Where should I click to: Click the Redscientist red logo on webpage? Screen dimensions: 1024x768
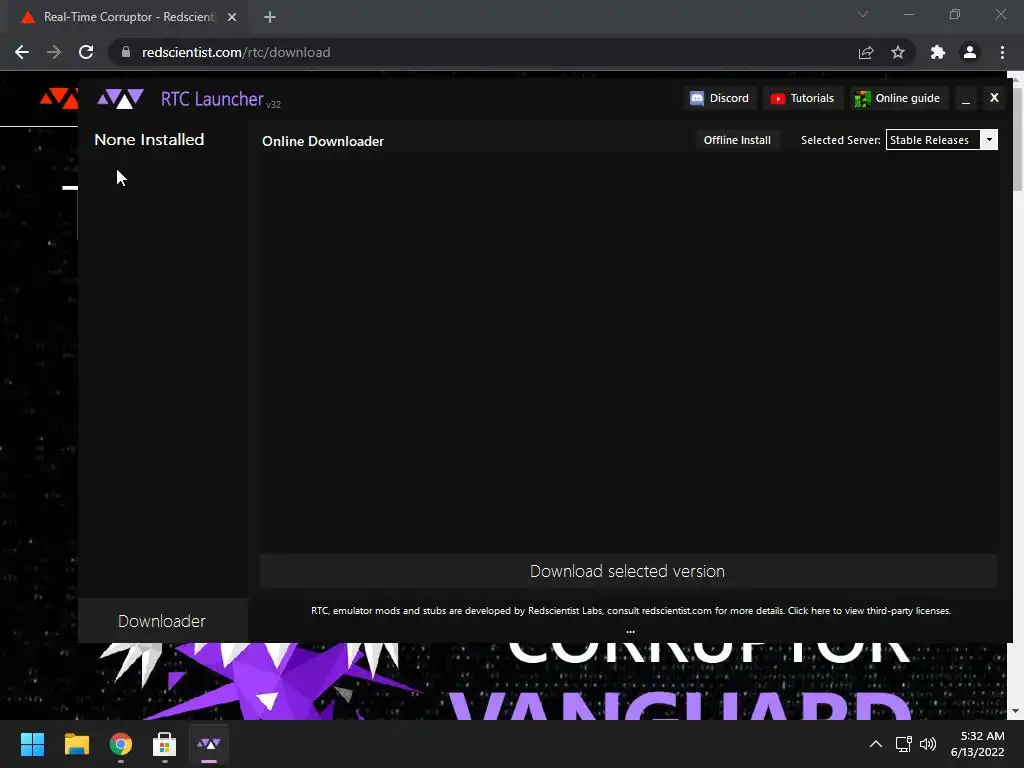59,99
